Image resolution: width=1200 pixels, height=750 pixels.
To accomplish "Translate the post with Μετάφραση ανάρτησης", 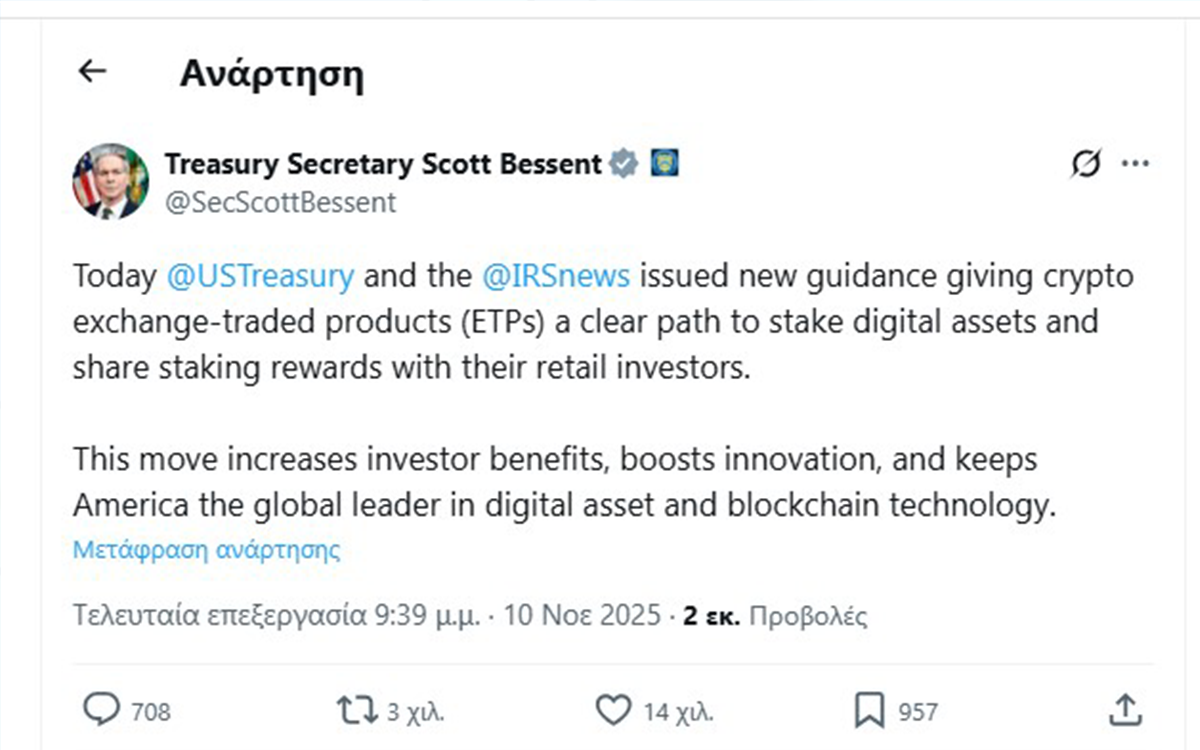I will 205,549.
